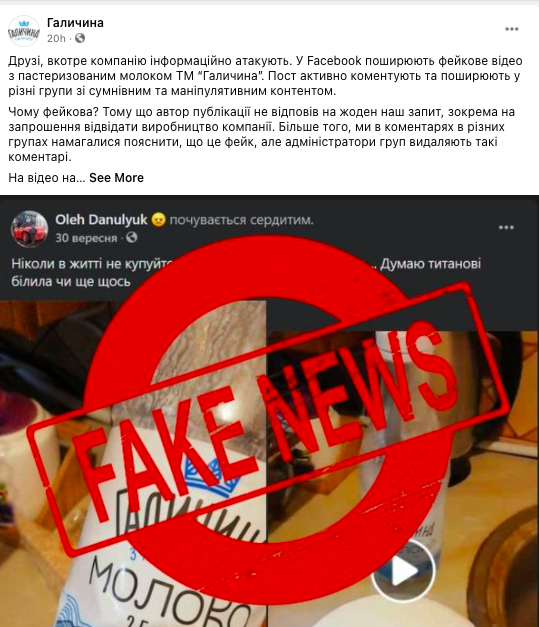Image resolution: width=539 pixels, height=627 pixels.
Task: Open the left Галичина milk carton photo
Action: click(x=133, y=464)
